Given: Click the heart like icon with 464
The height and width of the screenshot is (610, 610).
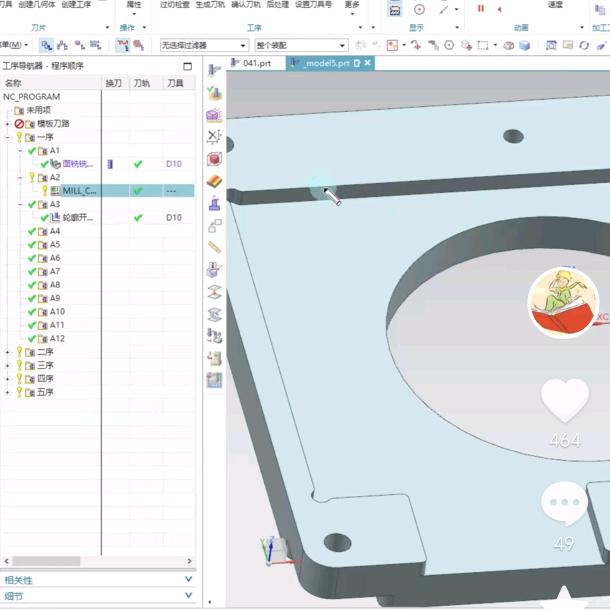Looking at the screenshot, I should 565,400.
